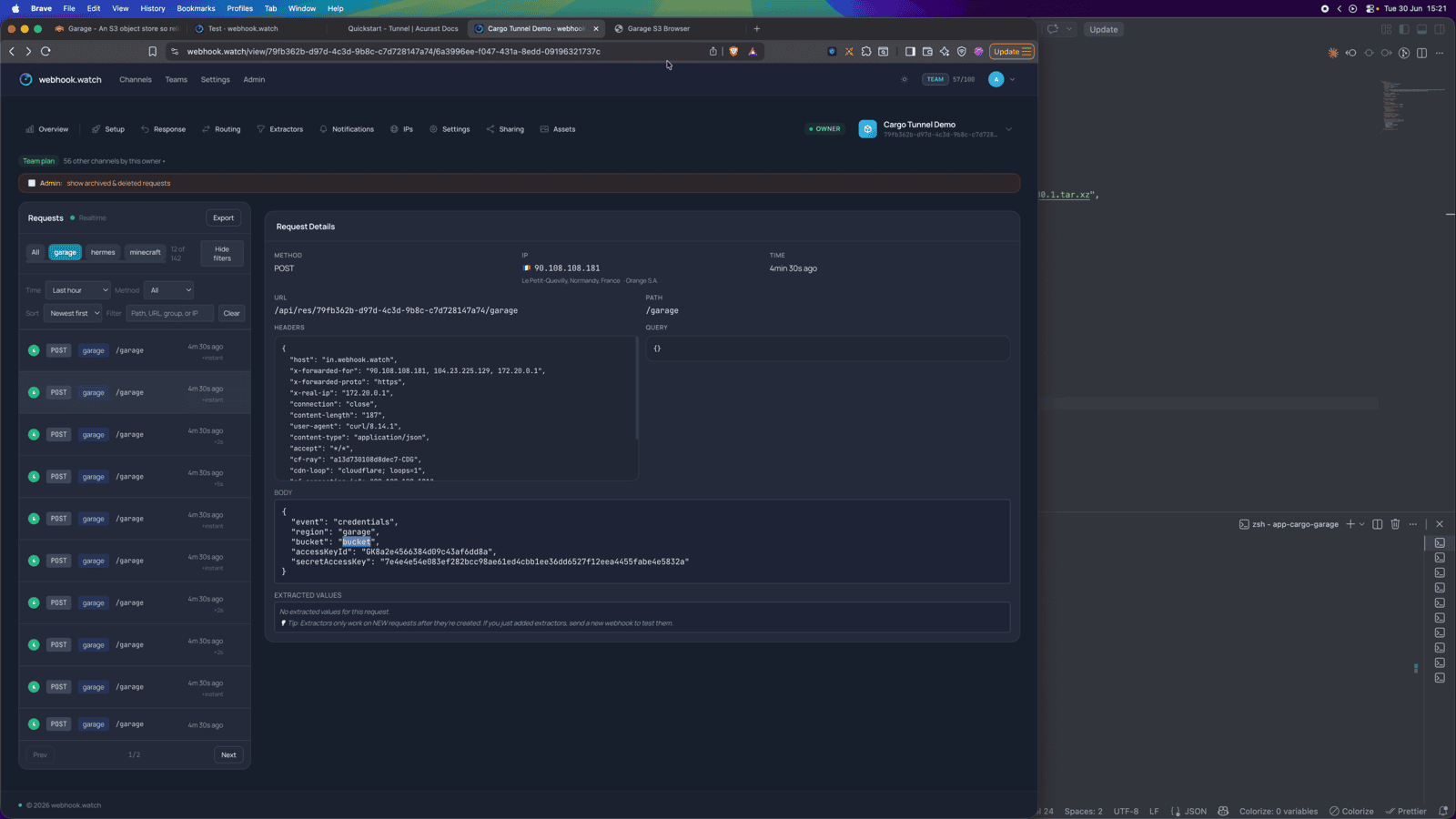
Task: Open the Sort order dropdown
Action: click(x=73, y=313)
